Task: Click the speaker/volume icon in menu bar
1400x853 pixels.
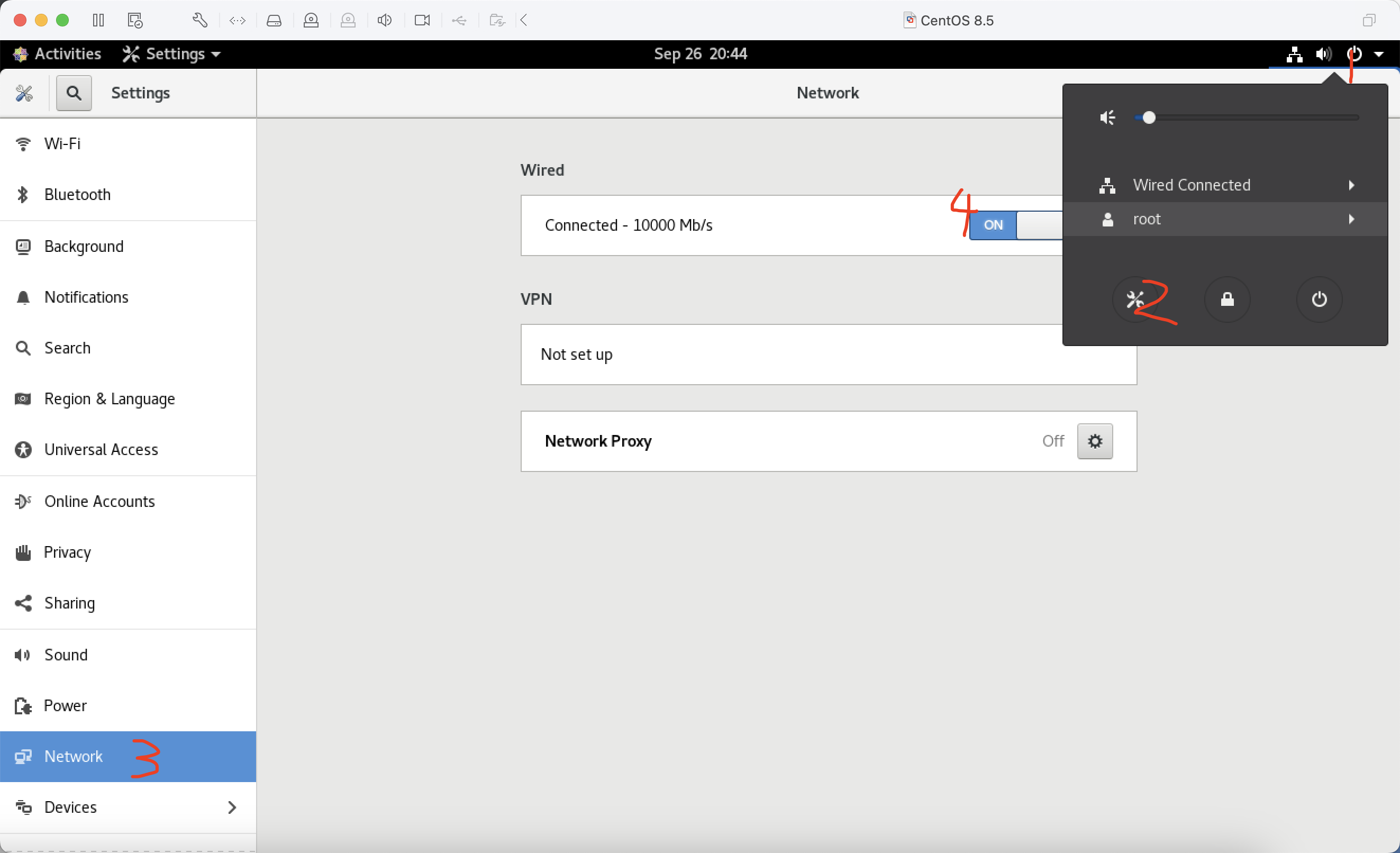Action: pos(1324,54)
